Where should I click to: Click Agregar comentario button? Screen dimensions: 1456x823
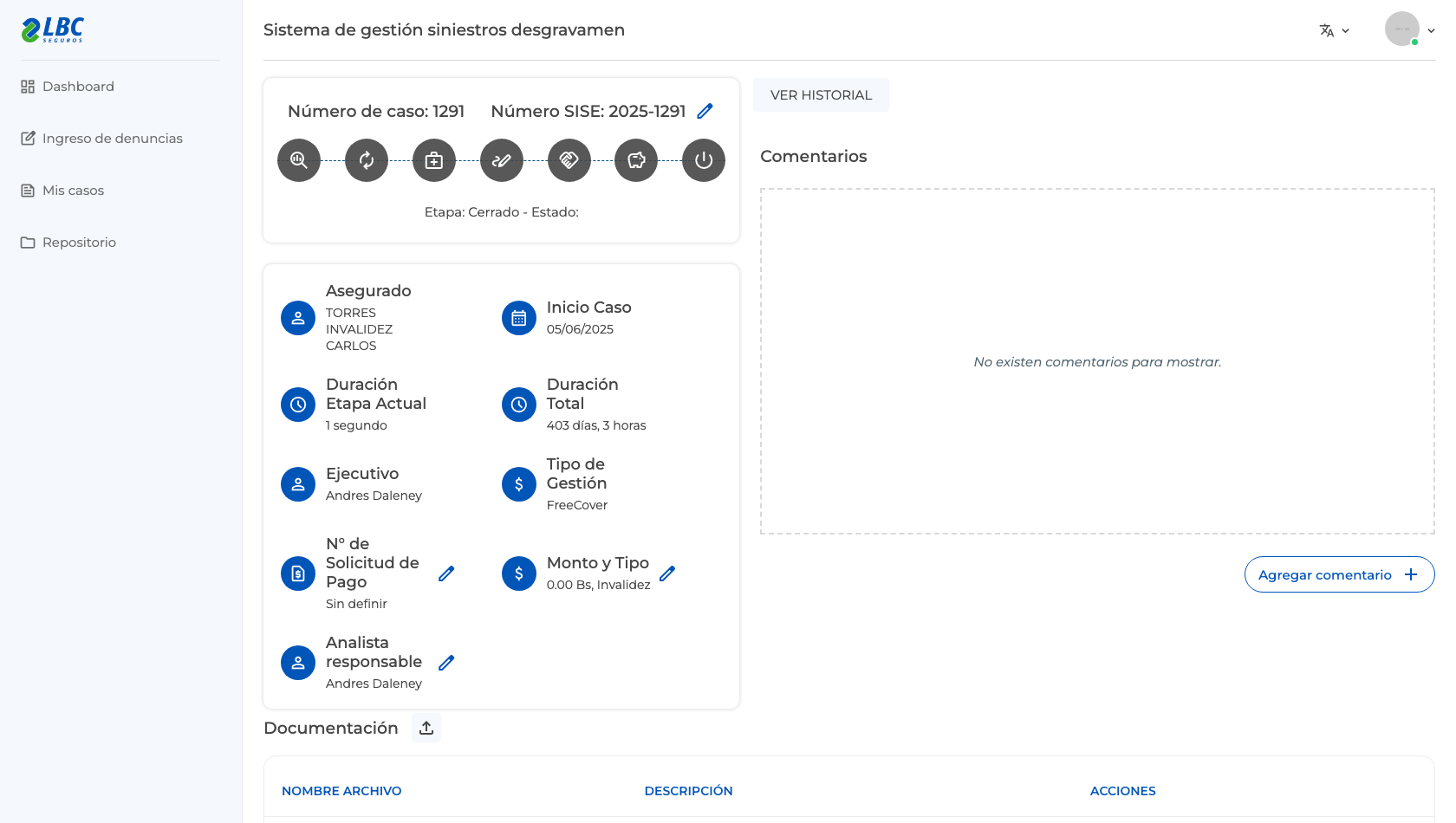[x=1339, y=574]
